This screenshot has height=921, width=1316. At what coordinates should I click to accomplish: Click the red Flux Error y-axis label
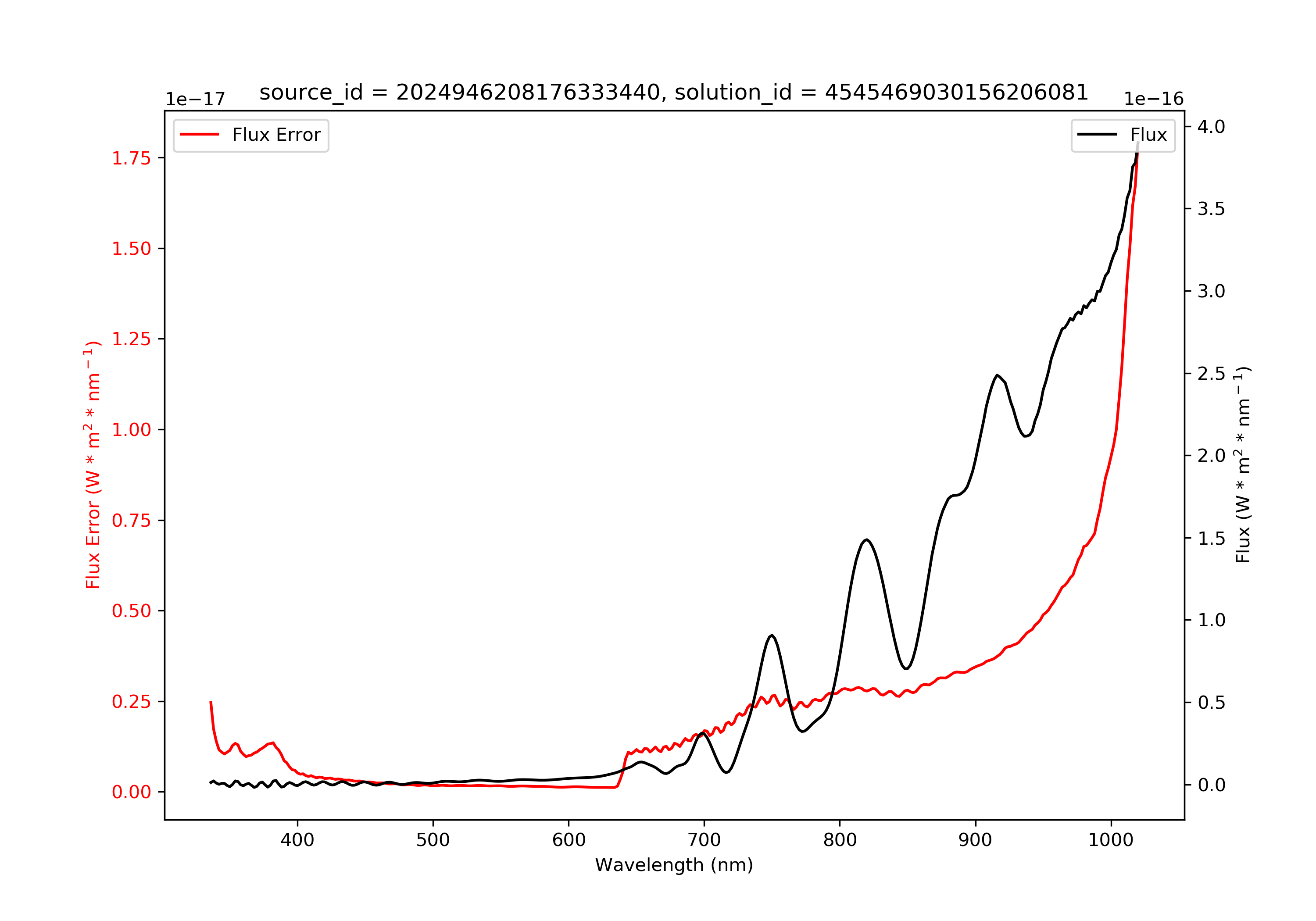click(93, 465)
